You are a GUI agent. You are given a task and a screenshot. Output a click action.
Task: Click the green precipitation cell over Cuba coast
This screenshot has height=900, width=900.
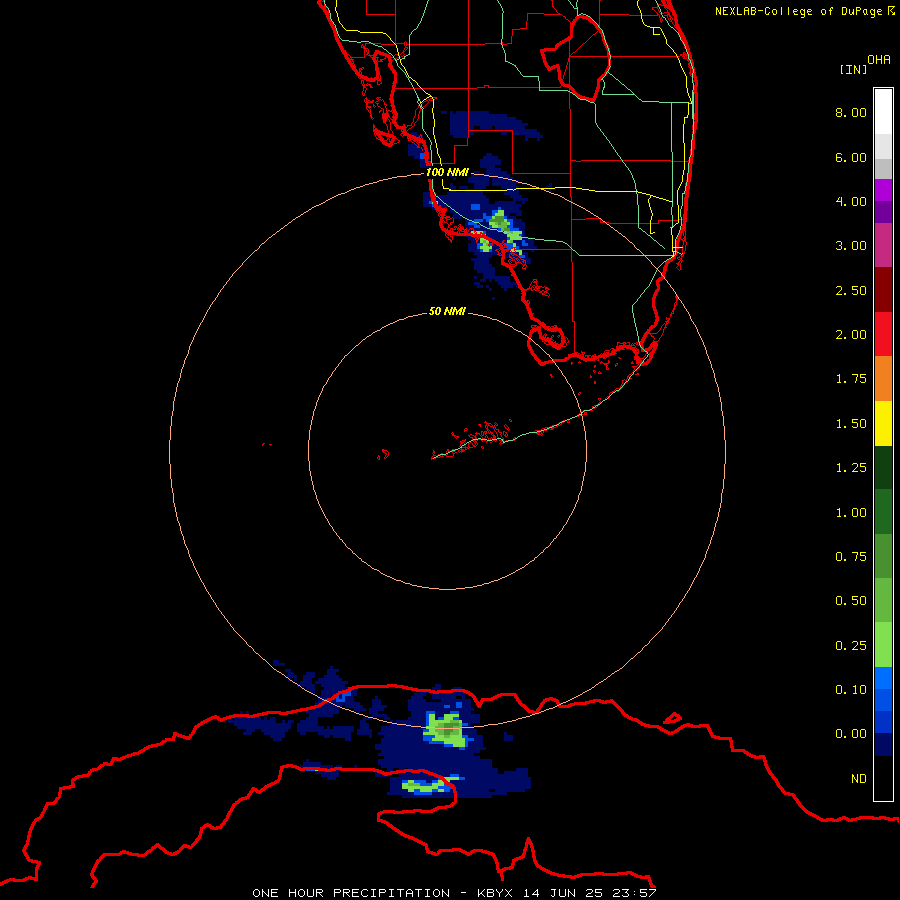pyautogui.click(x=446, y=730)
